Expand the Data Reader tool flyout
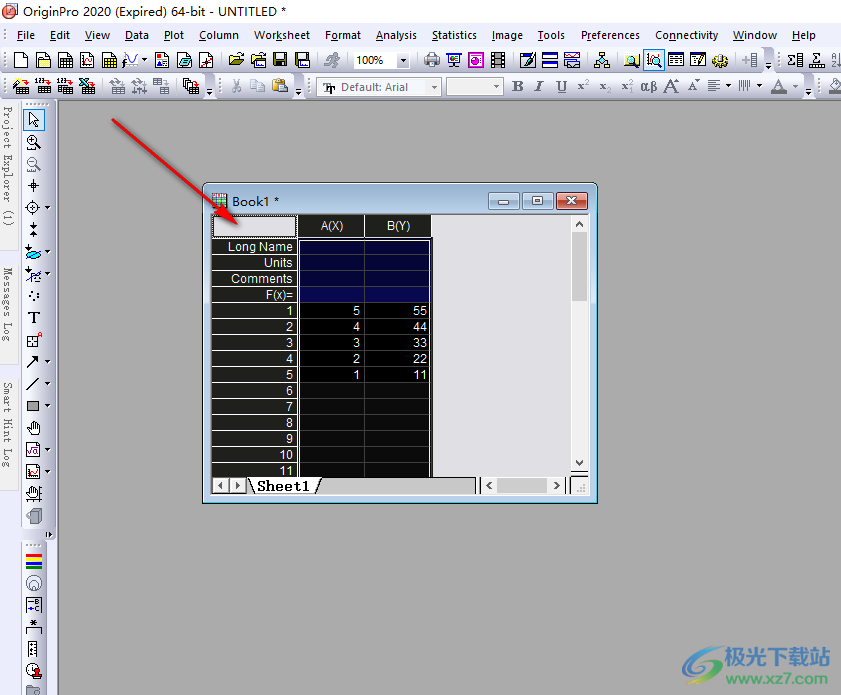 tap(47, 208)
